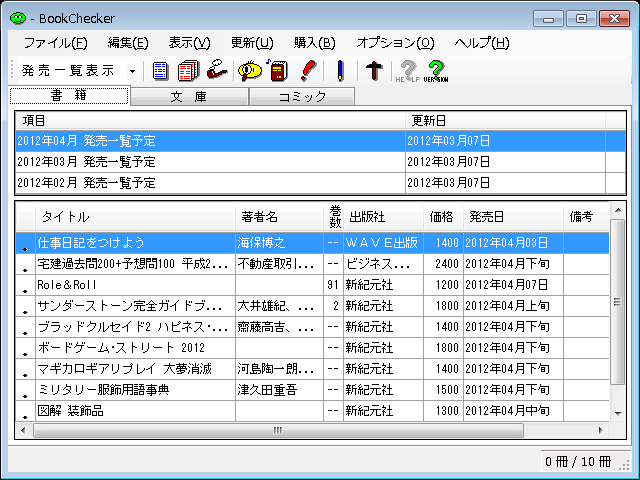Click horizontal scrollbar right arrow
640x480 pixels.
(x=600, y=430)
